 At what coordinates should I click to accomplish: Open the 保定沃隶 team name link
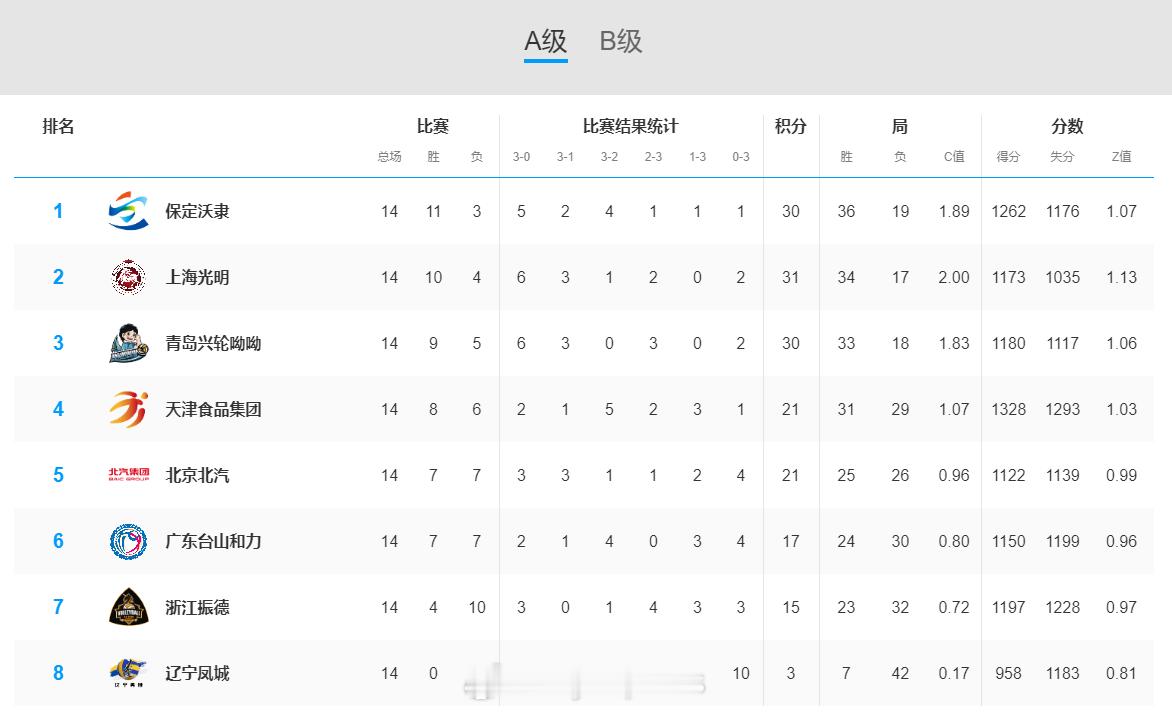[x=197, y=211]
